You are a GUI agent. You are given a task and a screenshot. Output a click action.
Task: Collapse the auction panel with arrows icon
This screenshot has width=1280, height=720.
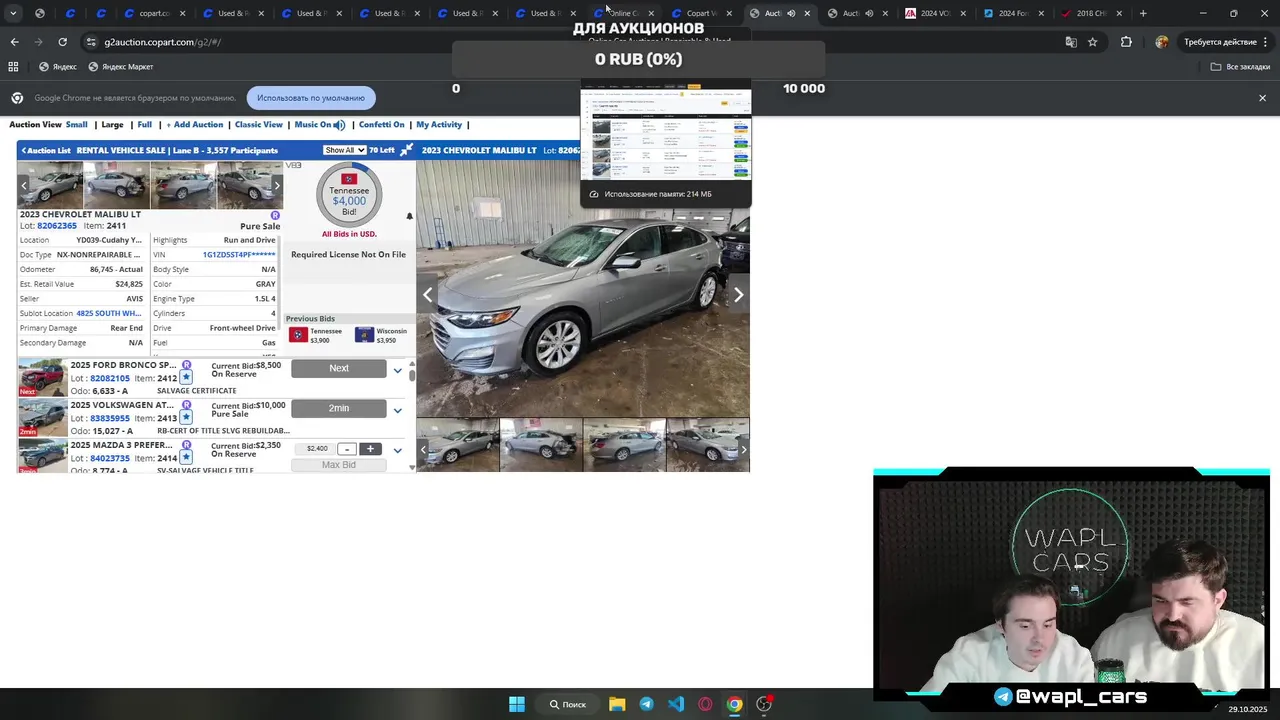(x=406, y=150)
